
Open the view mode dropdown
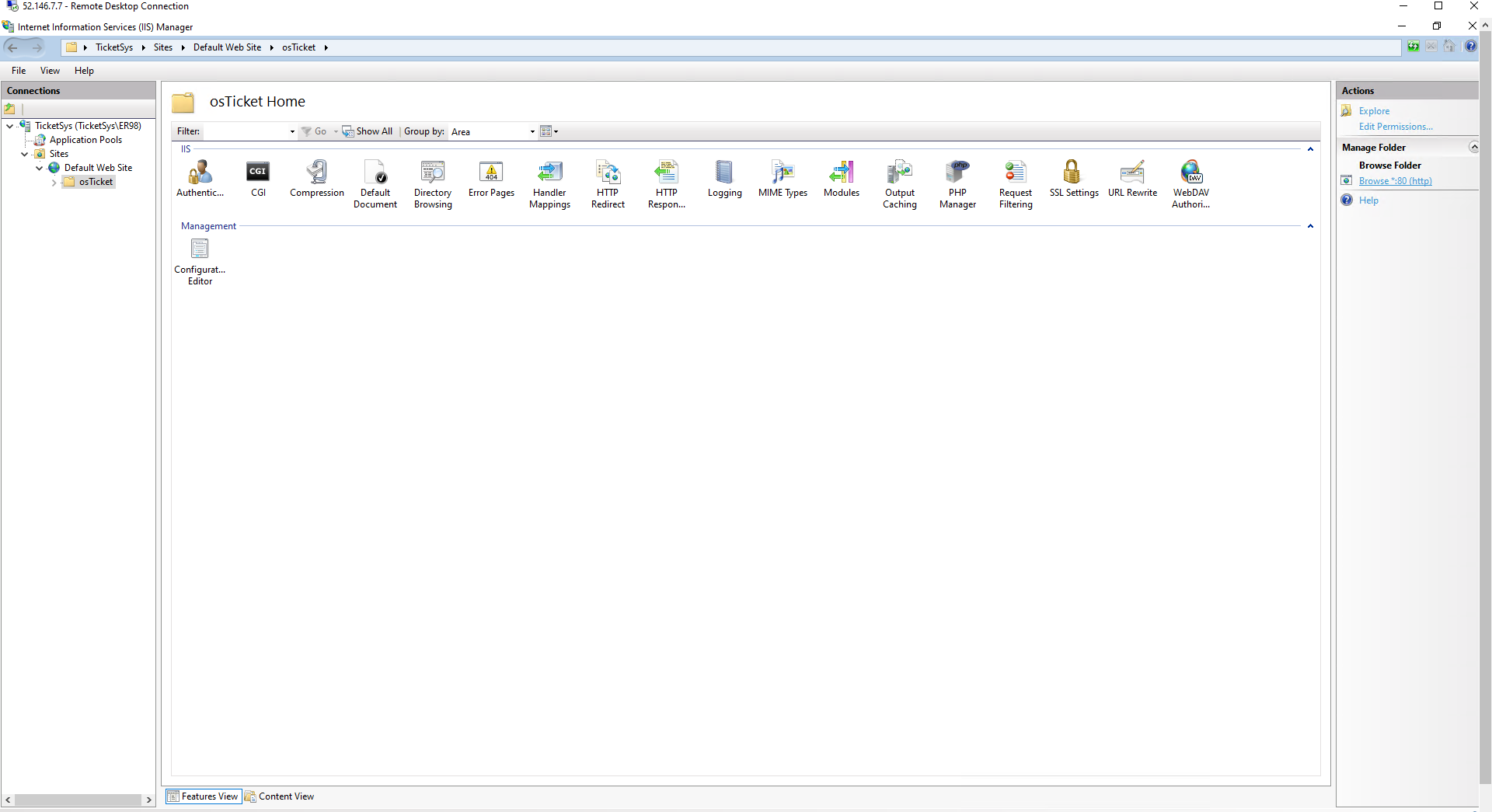coord(549,131)
